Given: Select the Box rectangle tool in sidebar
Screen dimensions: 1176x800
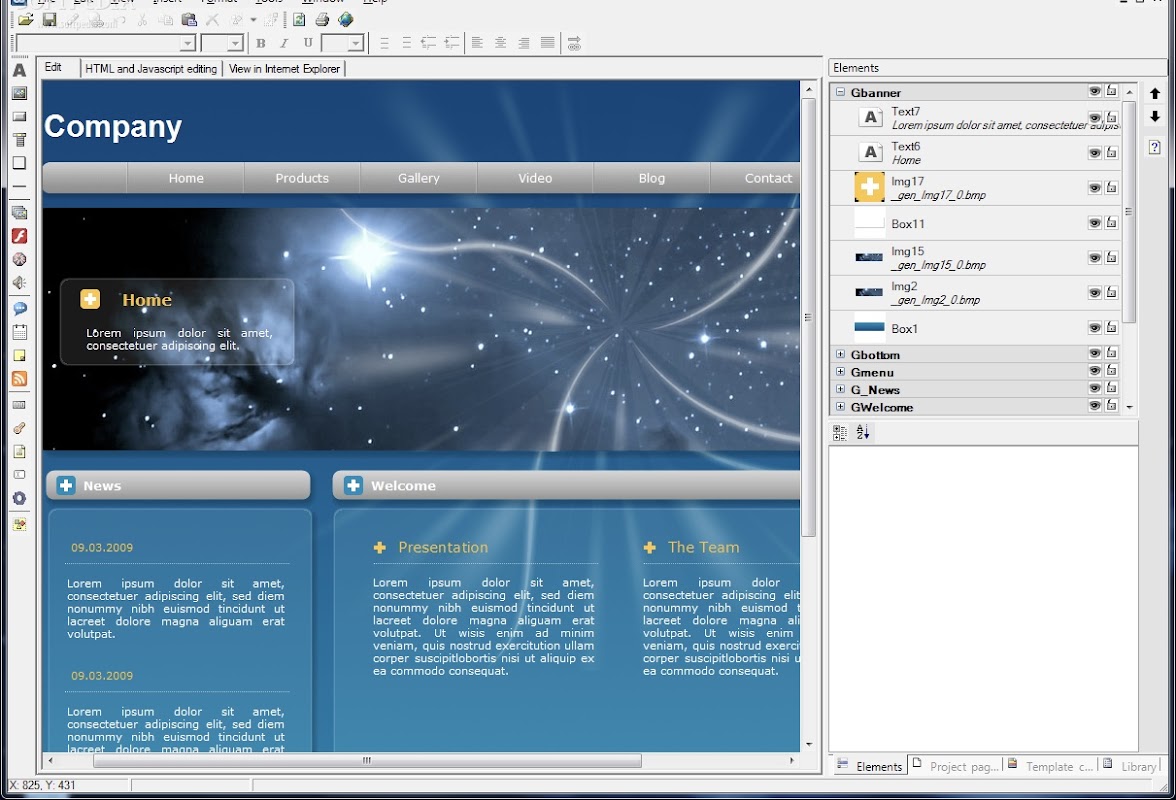Looking at the screenshot, I should [x=20, y=163].
